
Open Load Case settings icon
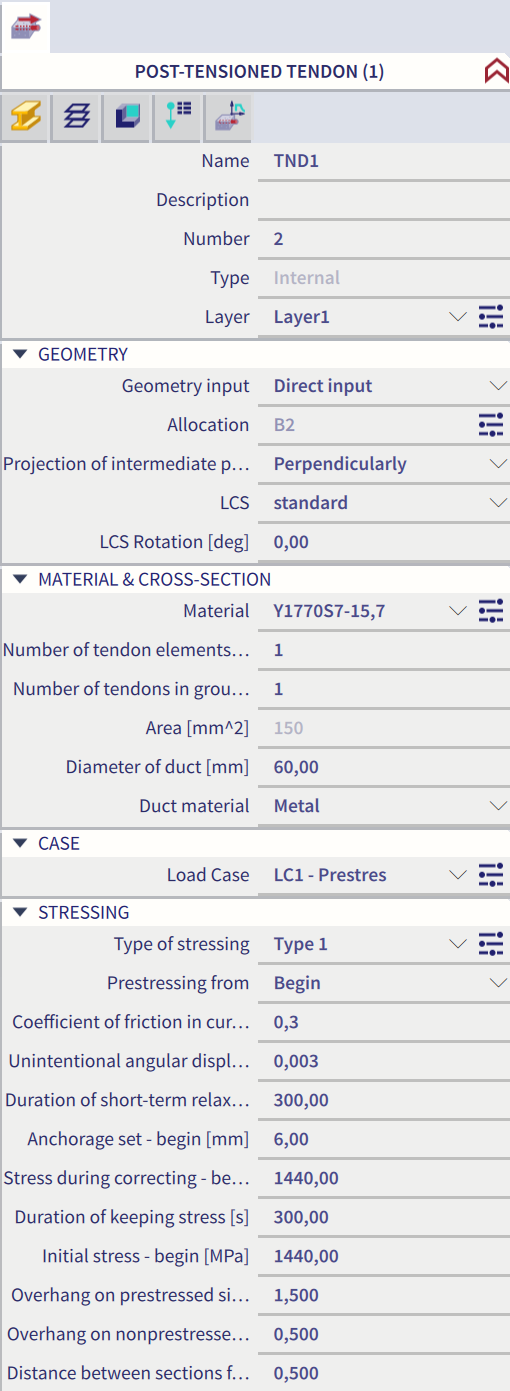click(x=491, y=875)
